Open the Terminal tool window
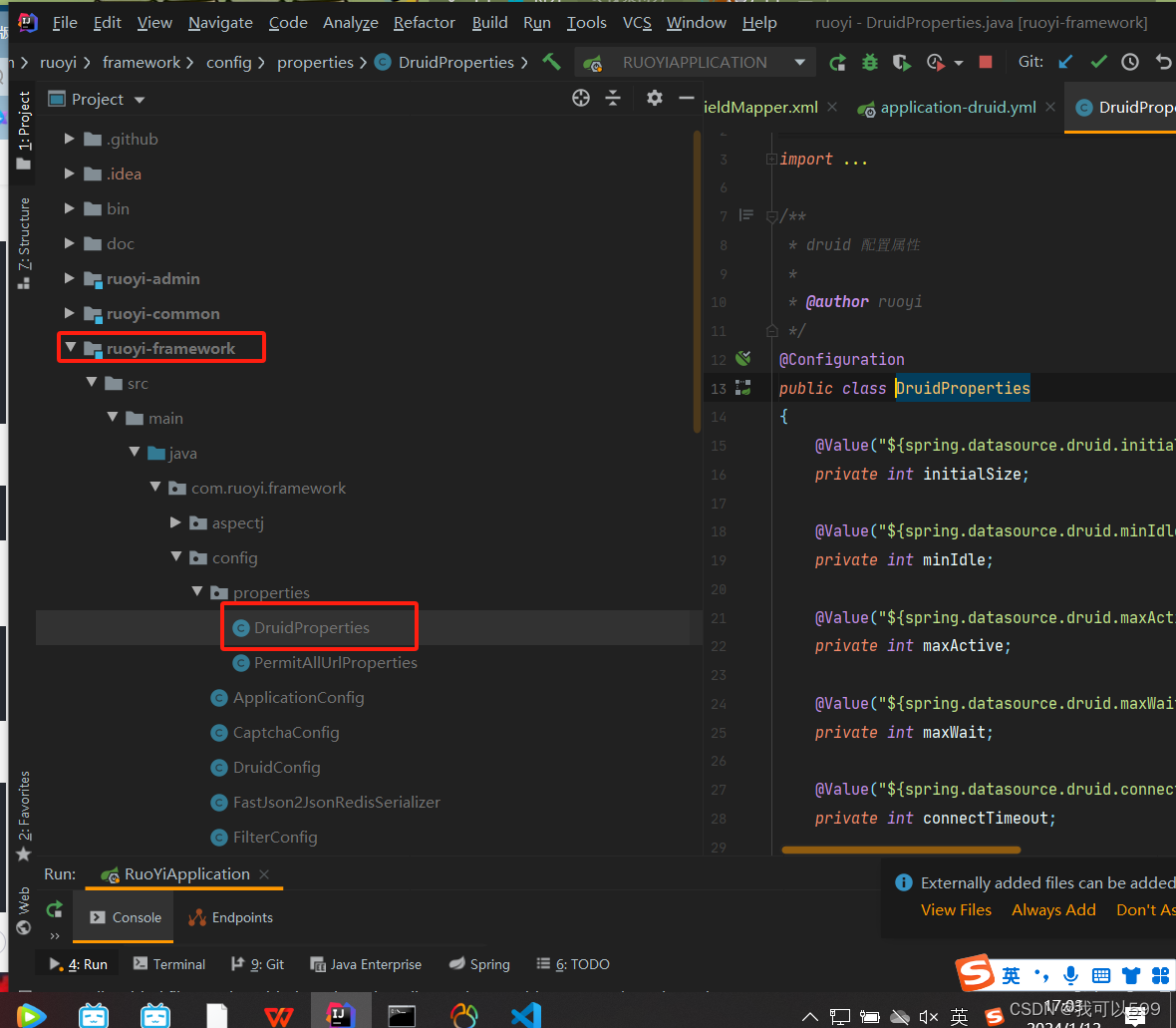 (x=168, y=964)
